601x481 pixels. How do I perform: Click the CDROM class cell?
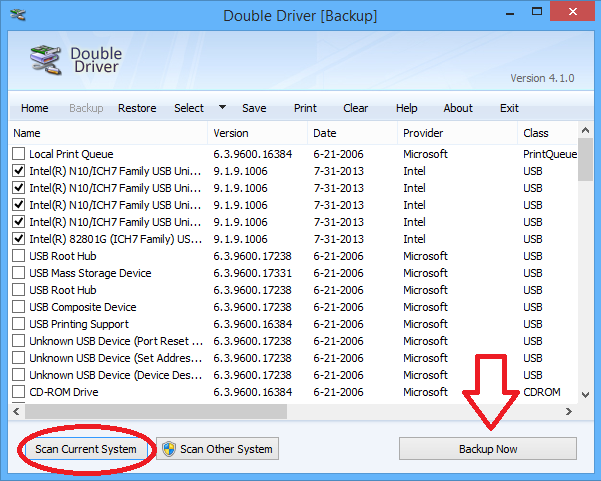pyautogui.click(x=542, y=392)
